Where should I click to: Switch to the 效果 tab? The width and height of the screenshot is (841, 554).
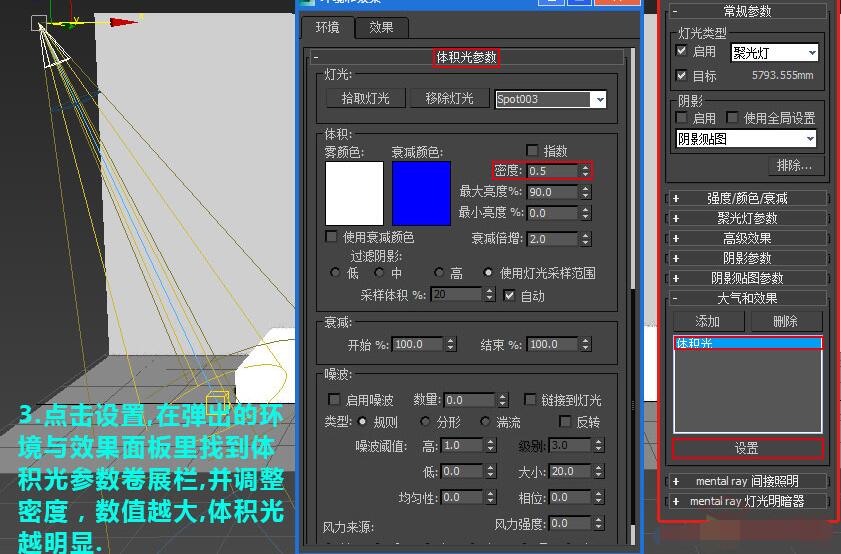pyautogui.click(x=381, y=27)
